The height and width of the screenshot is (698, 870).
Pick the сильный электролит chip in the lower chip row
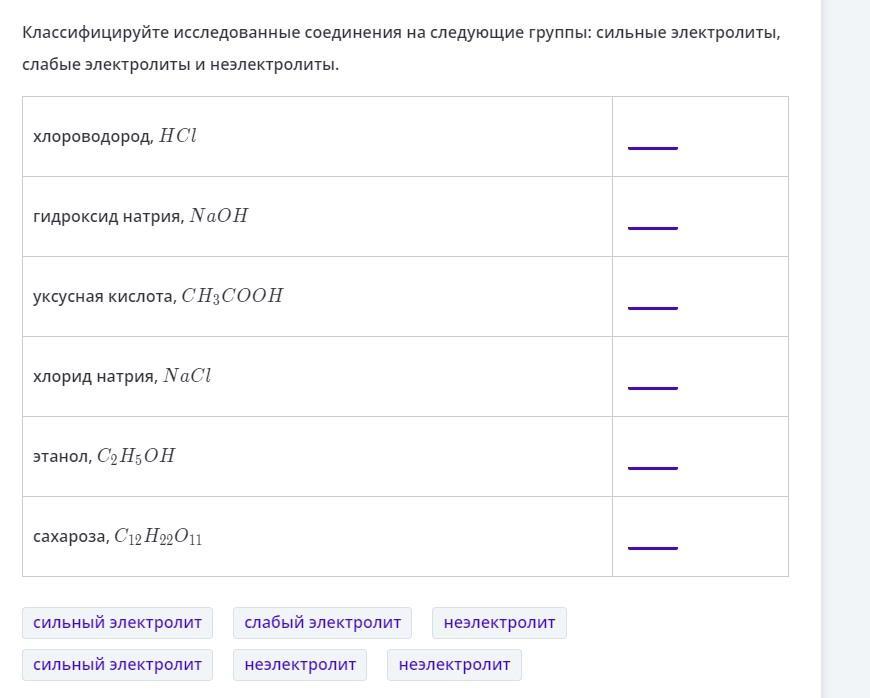[x=117, y=665]
